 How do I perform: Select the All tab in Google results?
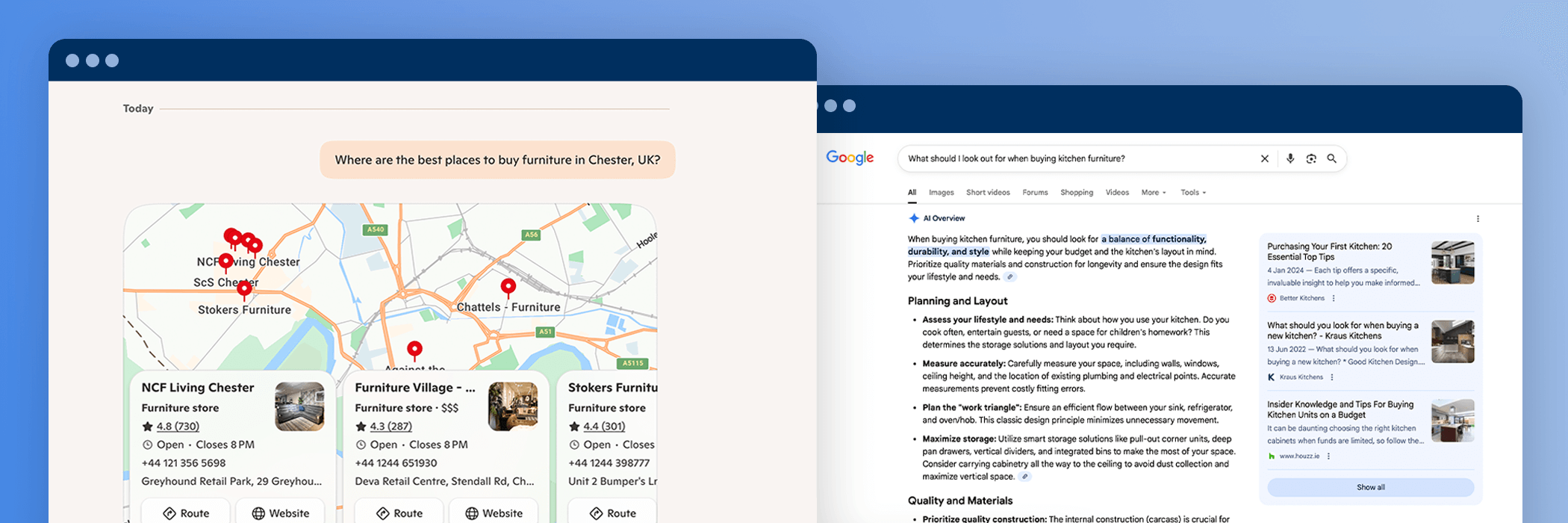pos(912,193)
